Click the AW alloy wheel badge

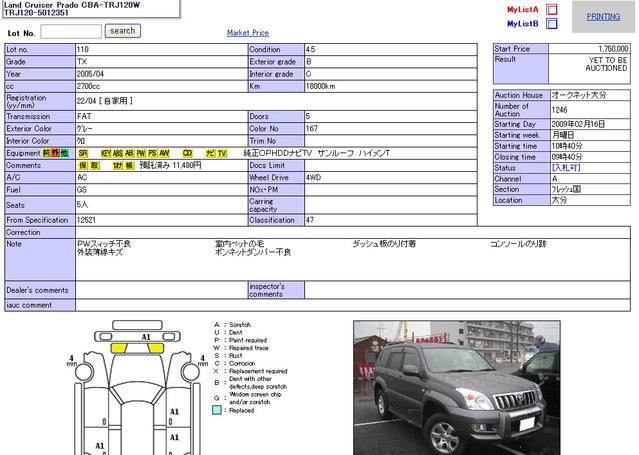click(164, 153)
